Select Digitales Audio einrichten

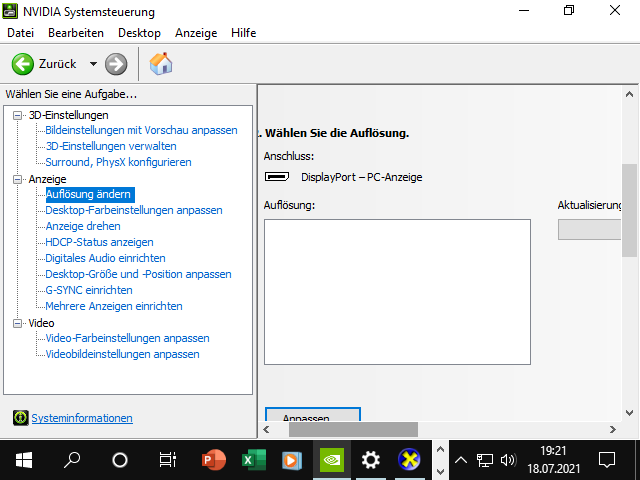(105, 258)
